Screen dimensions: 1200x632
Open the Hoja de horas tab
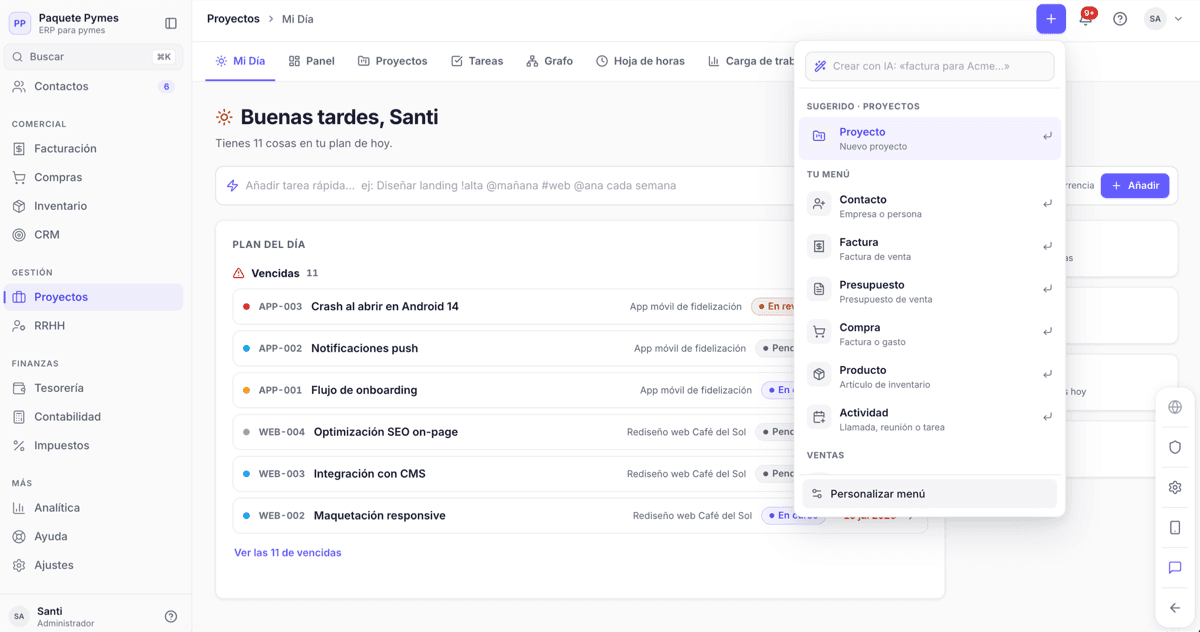(x=640, y=61)
